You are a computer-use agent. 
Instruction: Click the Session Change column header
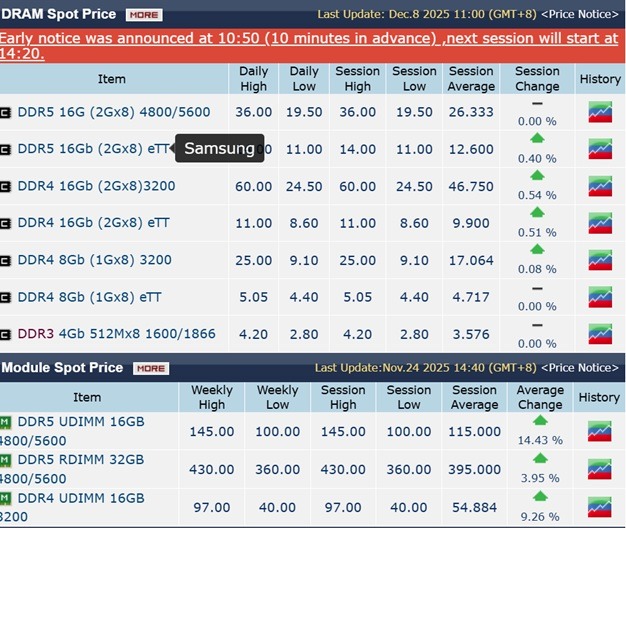(537, 79)
